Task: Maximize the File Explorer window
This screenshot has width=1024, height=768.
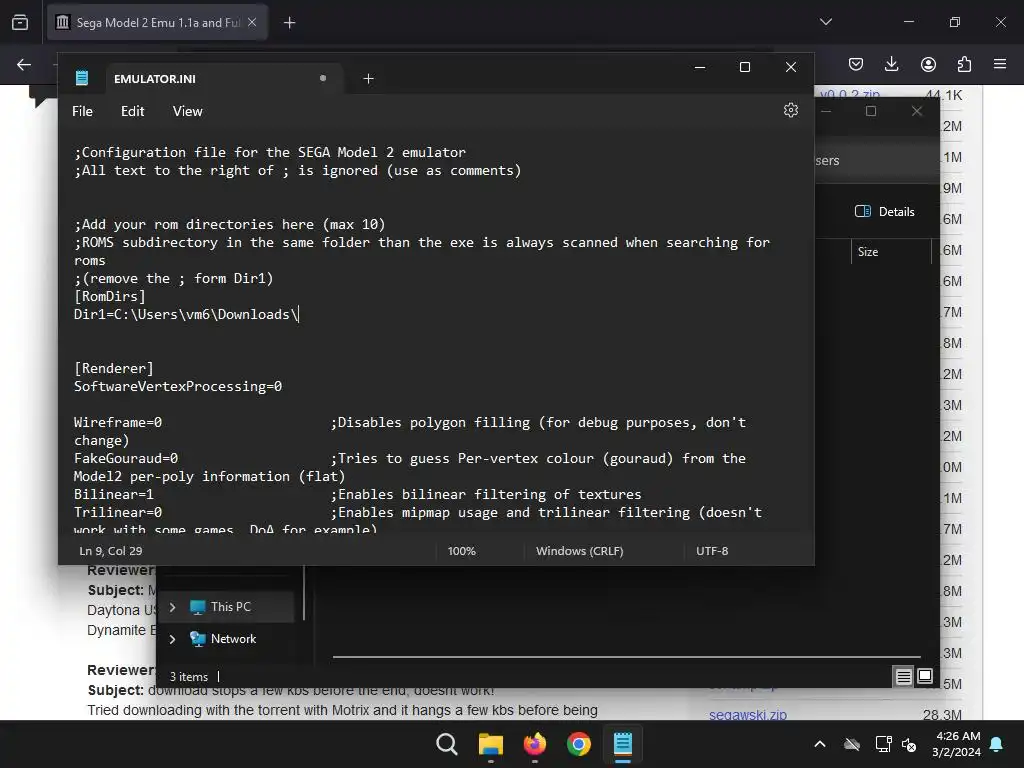Action: tap(871, 111)
